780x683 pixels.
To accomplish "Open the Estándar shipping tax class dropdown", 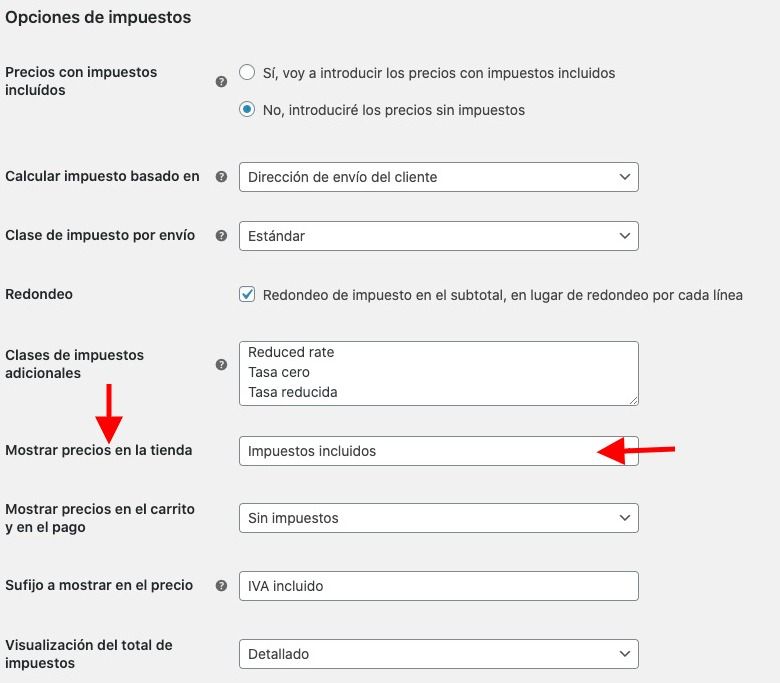I will click(x=439, y=236).
